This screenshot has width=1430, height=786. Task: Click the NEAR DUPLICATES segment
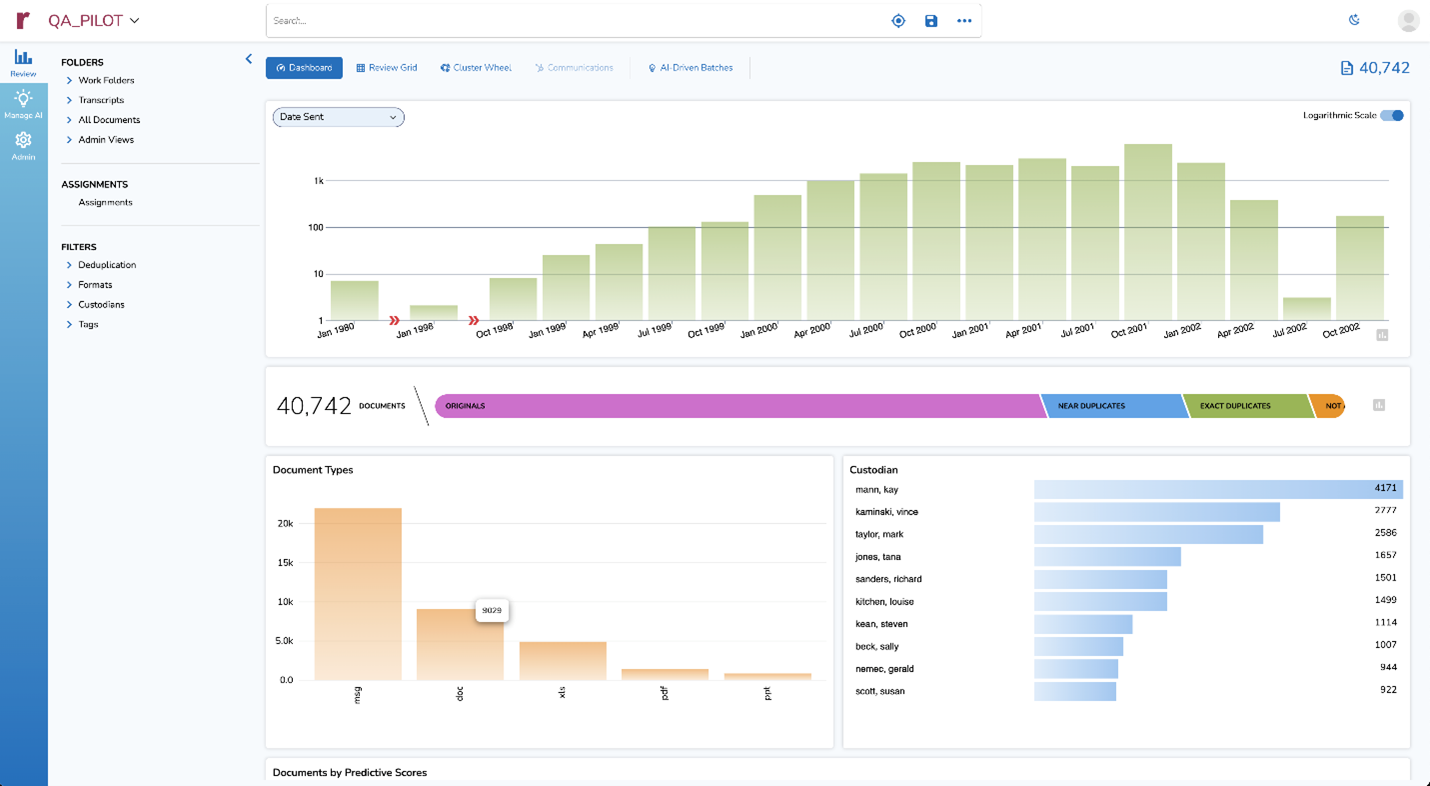pos(1113,406)
